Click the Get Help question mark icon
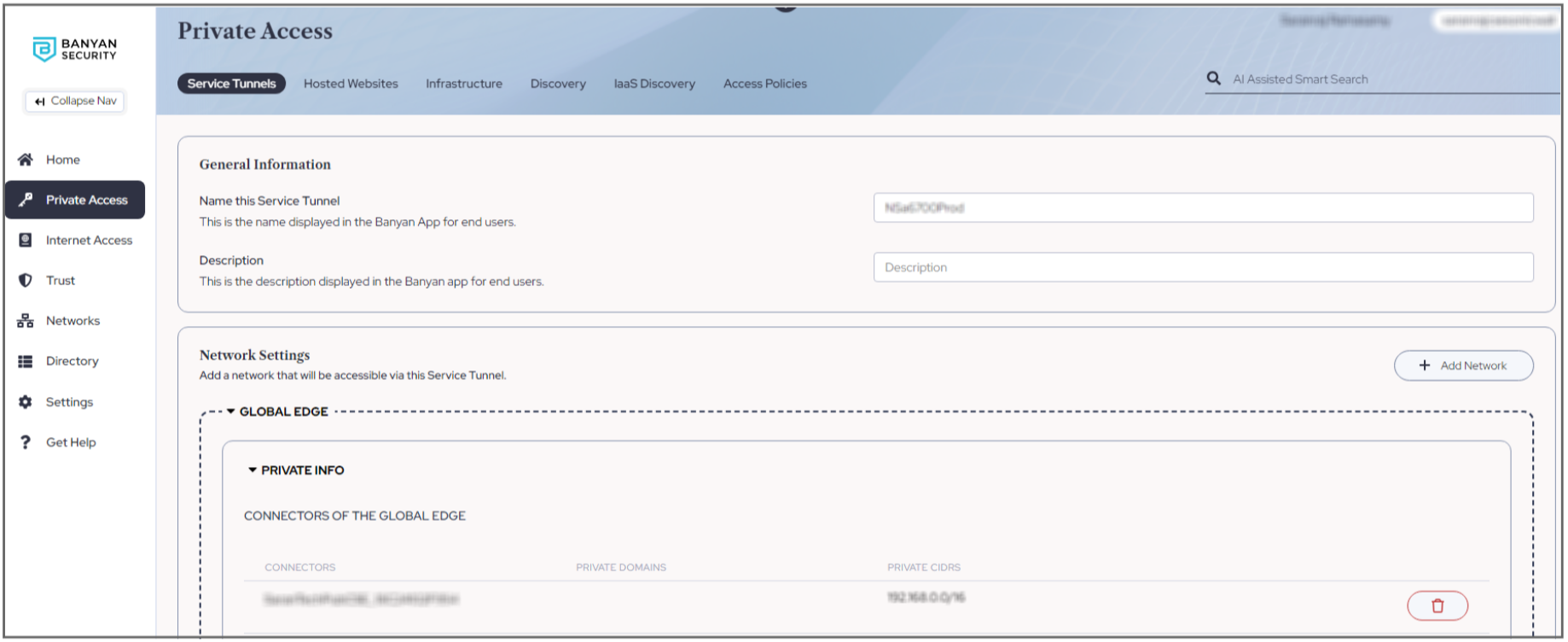This screenshot has height=642, width=1568. pos(26,442)
